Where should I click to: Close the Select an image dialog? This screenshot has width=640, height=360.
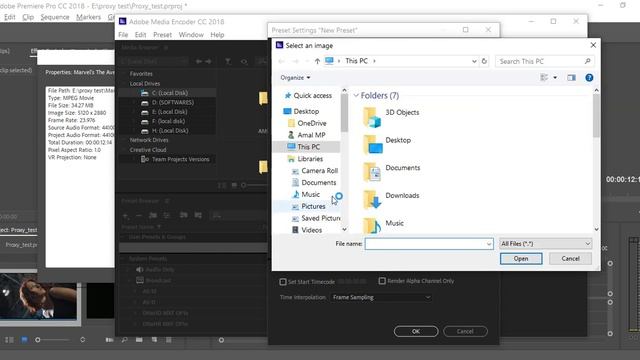click(593, 45)
